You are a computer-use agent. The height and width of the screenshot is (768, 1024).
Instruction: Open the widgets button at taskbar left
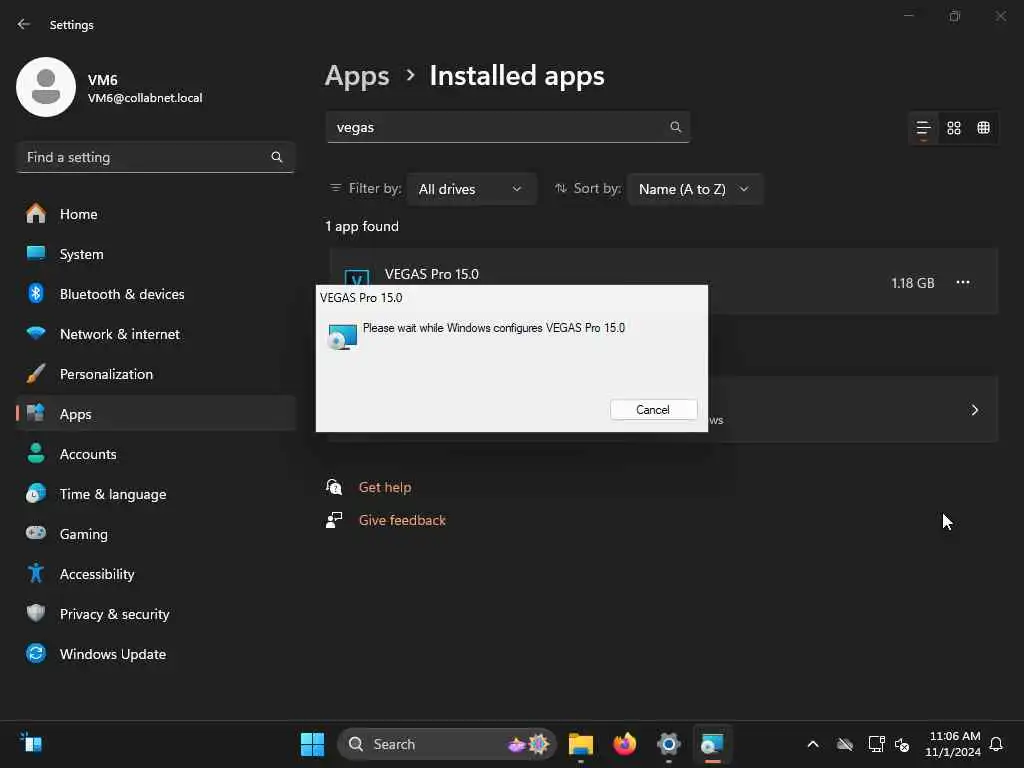point(31,743)
